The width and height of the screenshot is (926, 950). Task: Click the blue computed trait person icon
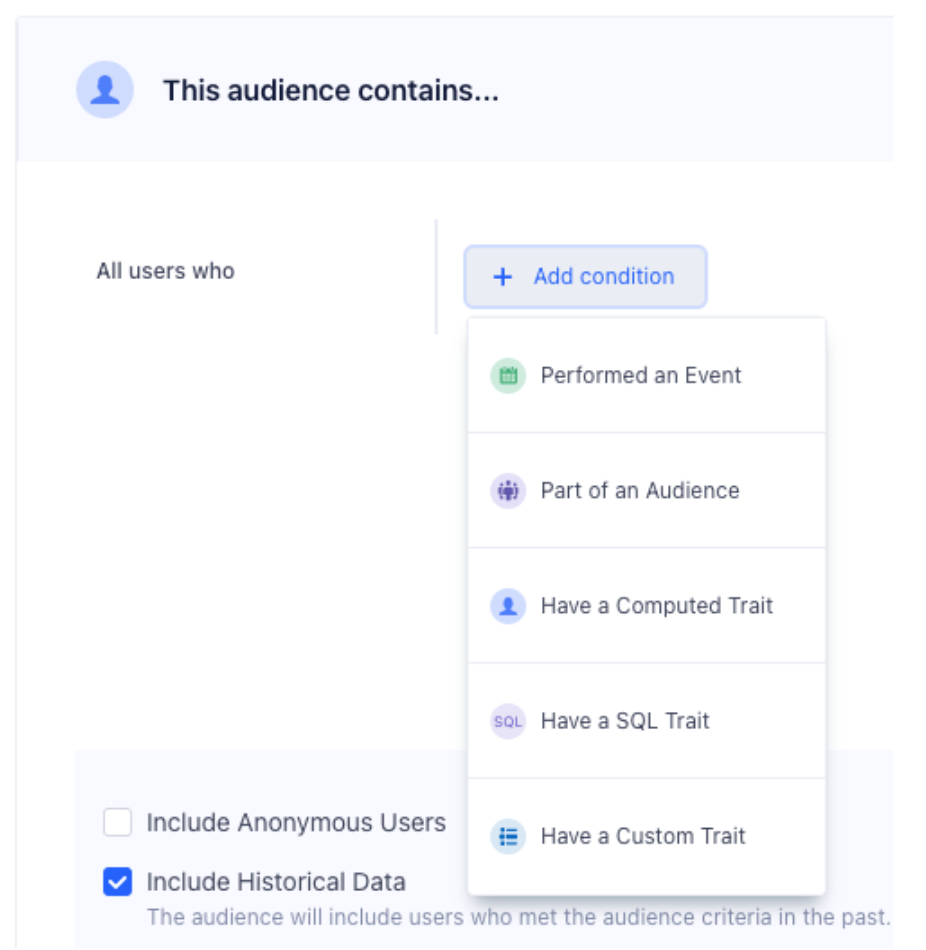[x=508, y=606]
